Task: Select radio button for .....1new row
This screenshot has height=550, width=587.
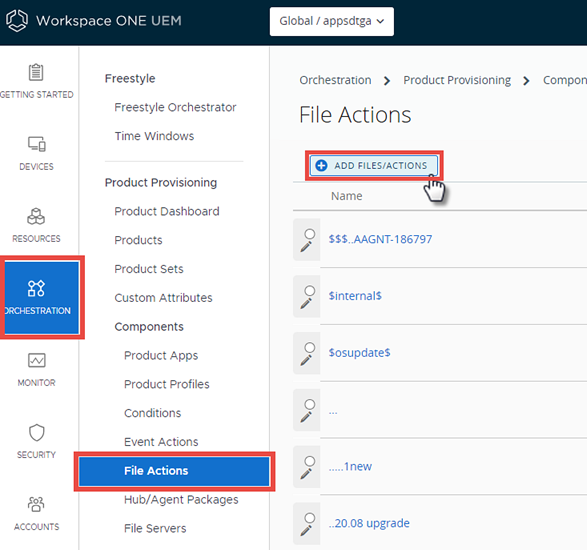Action: (x=310, y=462)
